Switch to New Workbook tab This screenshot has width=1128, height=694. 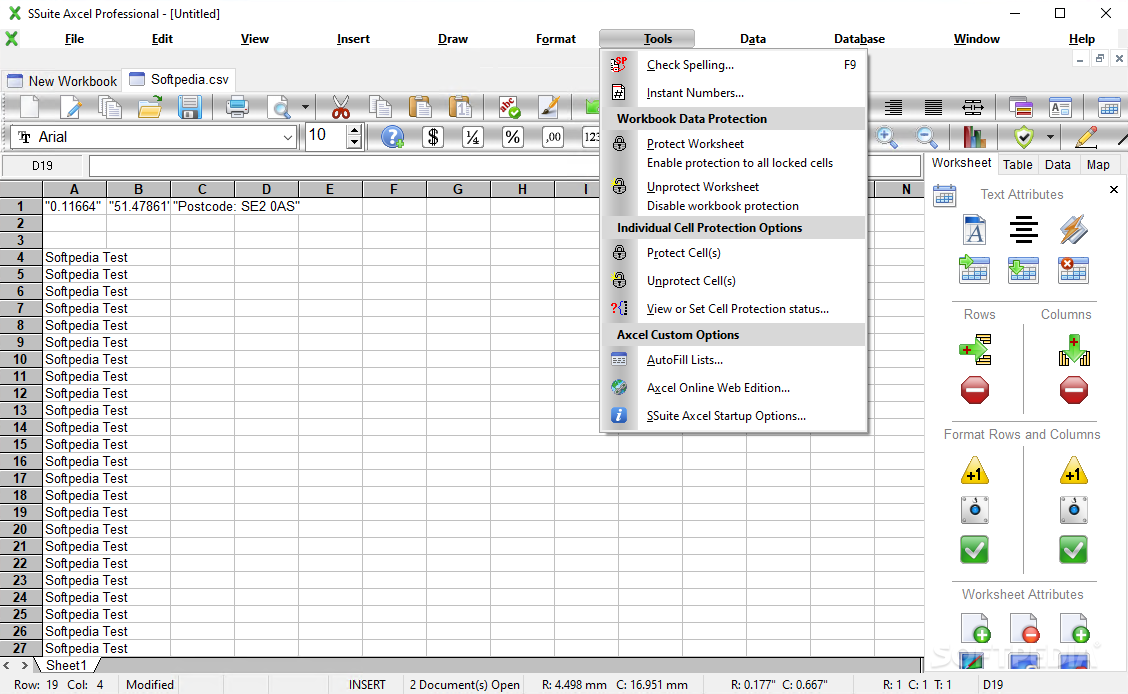tap(62, 81)
